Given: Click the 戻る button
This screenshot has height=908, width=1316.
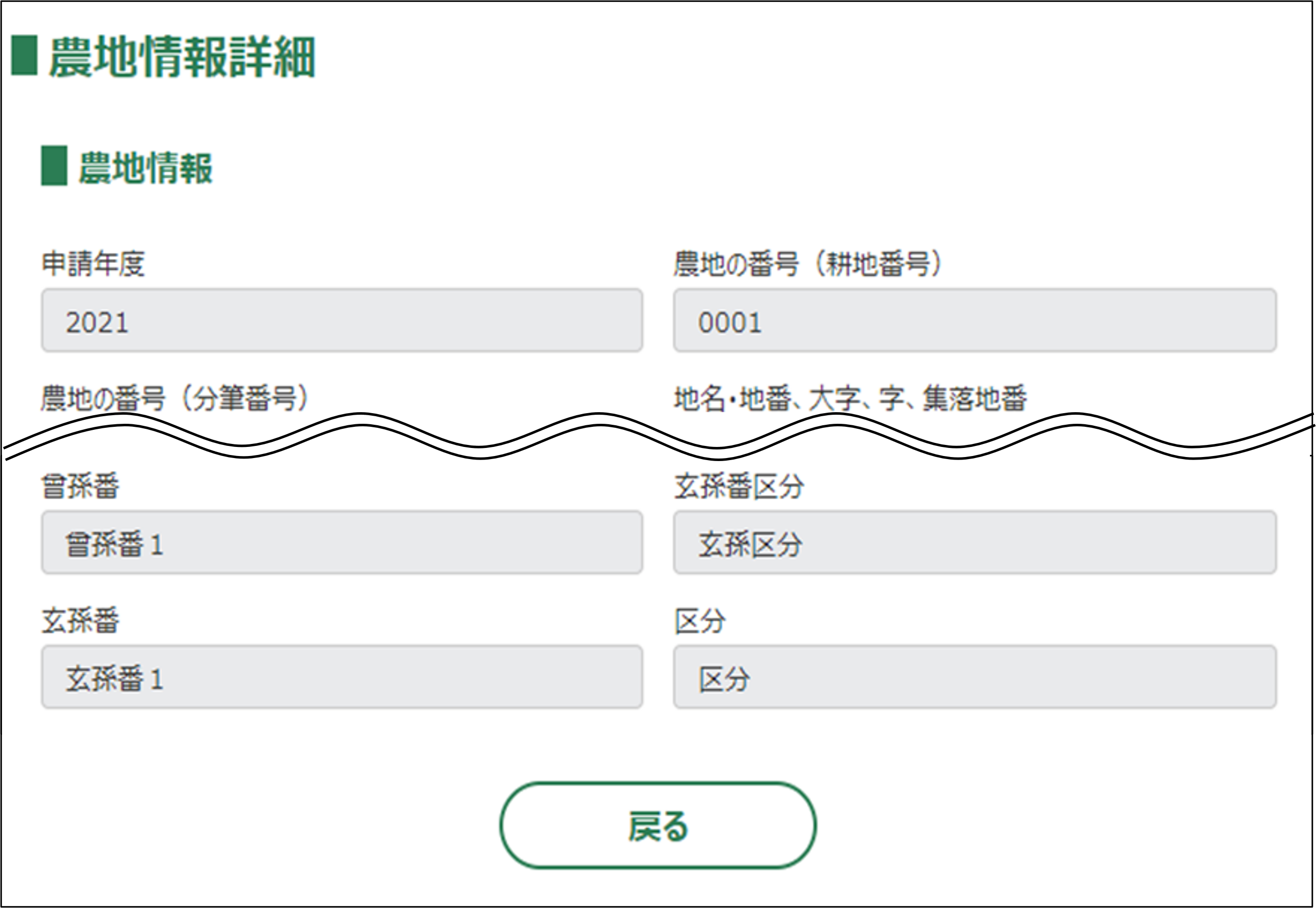Looking at the screenshot, I should (658, 825).
